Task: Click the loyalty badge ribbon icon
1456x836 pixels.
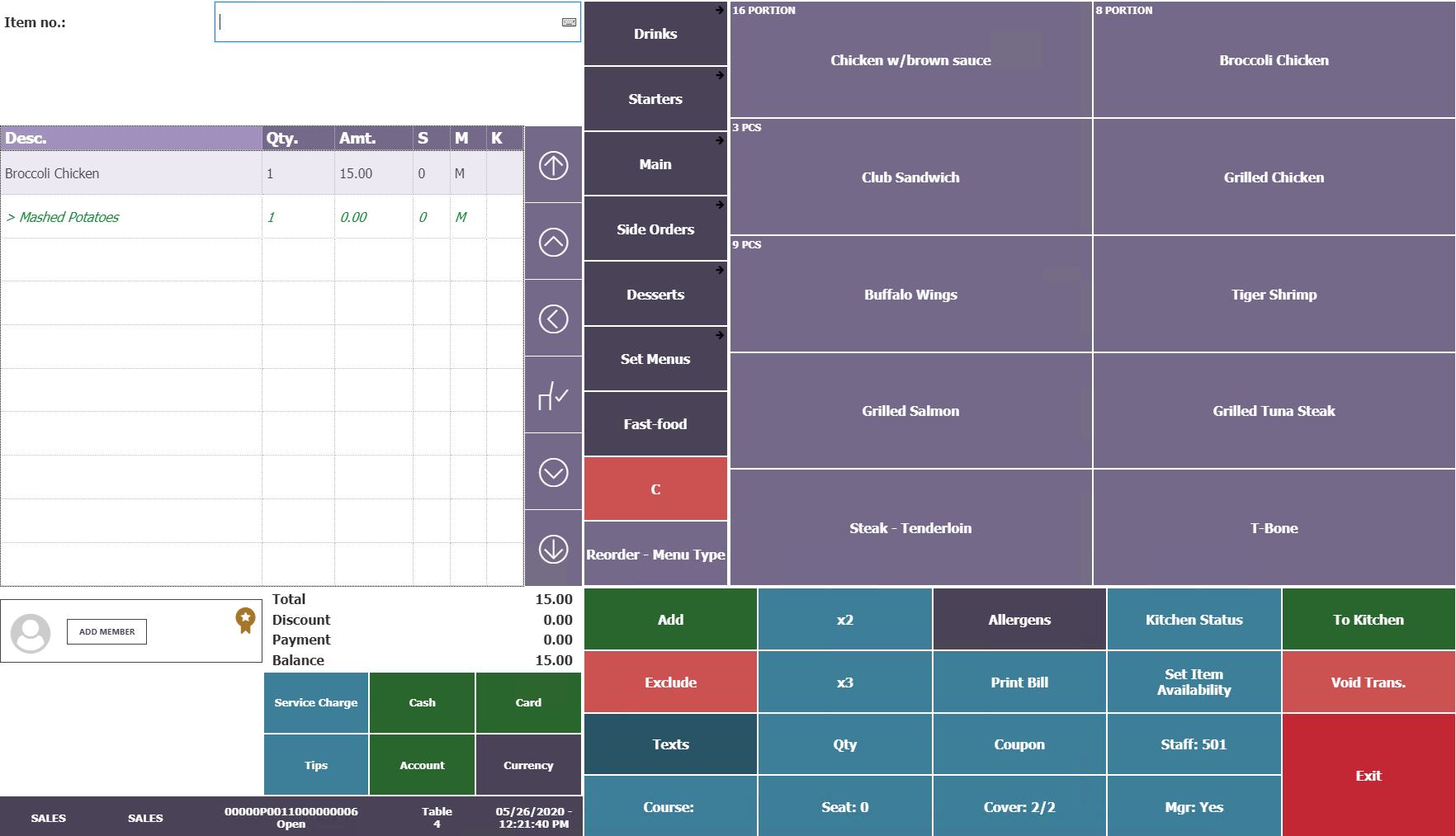Action: 245,620
